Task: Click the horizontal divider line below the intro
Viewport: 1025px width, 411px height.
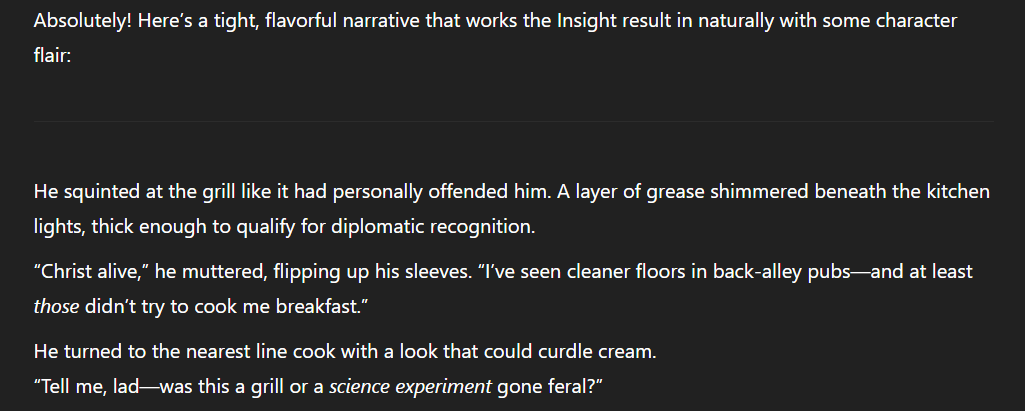Action: [513, 121]
